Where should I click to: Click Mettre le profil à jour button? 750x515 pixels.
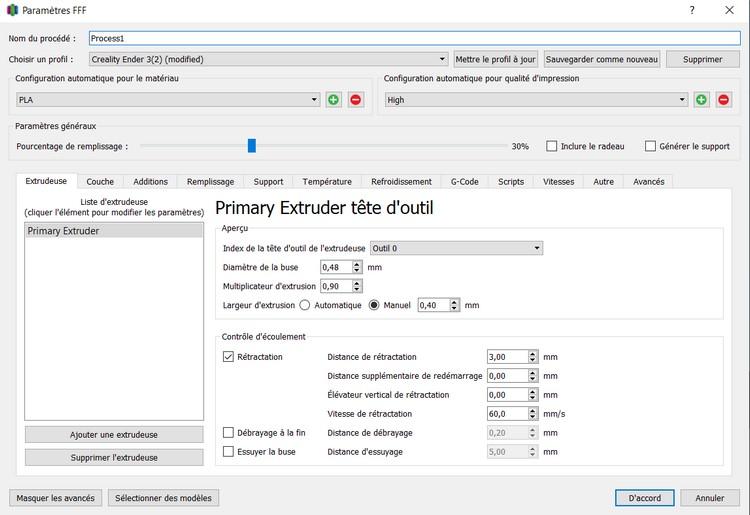tap(496, 59)
